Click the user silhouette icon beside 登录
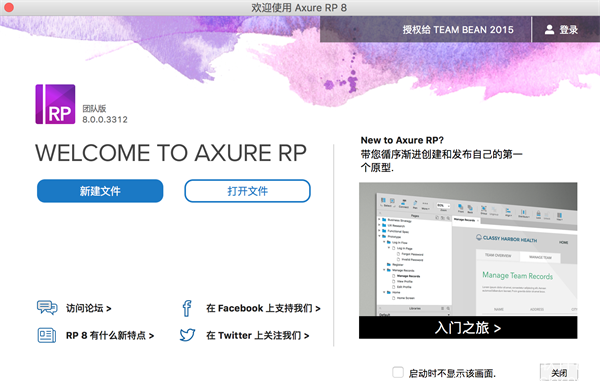 (549, 29)
